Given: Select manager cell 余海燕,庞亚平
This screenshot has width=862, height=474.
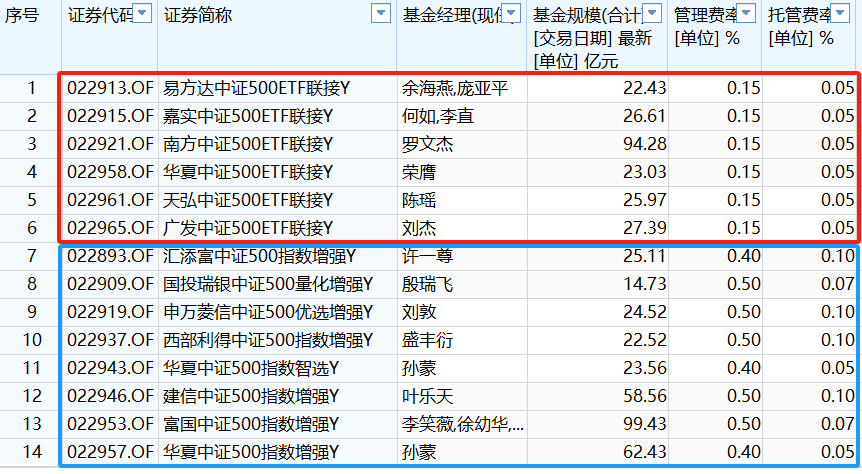Looking at the screenshot, I should pos(455,88).
